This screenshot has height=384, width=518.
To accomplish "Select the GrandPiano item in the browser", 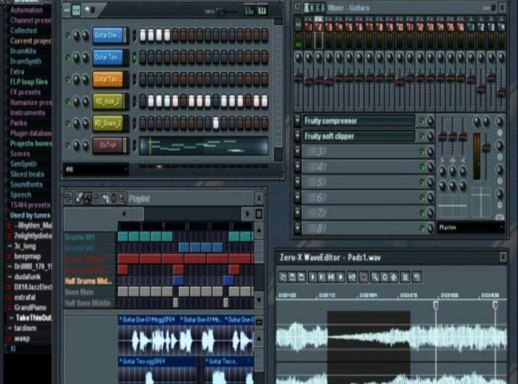I will point(30,307).
